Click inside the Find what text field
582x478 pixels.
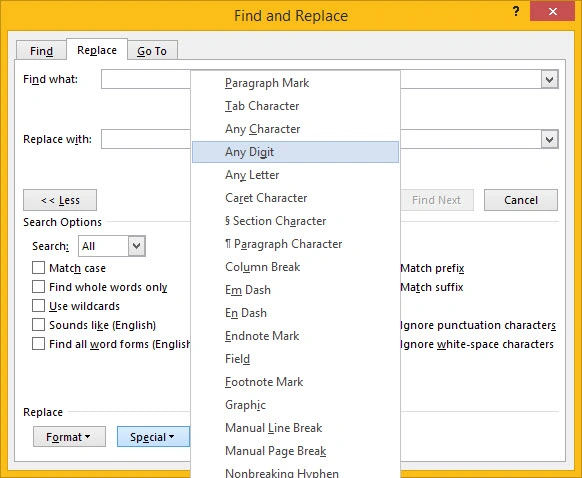click(x=146, y=79)
